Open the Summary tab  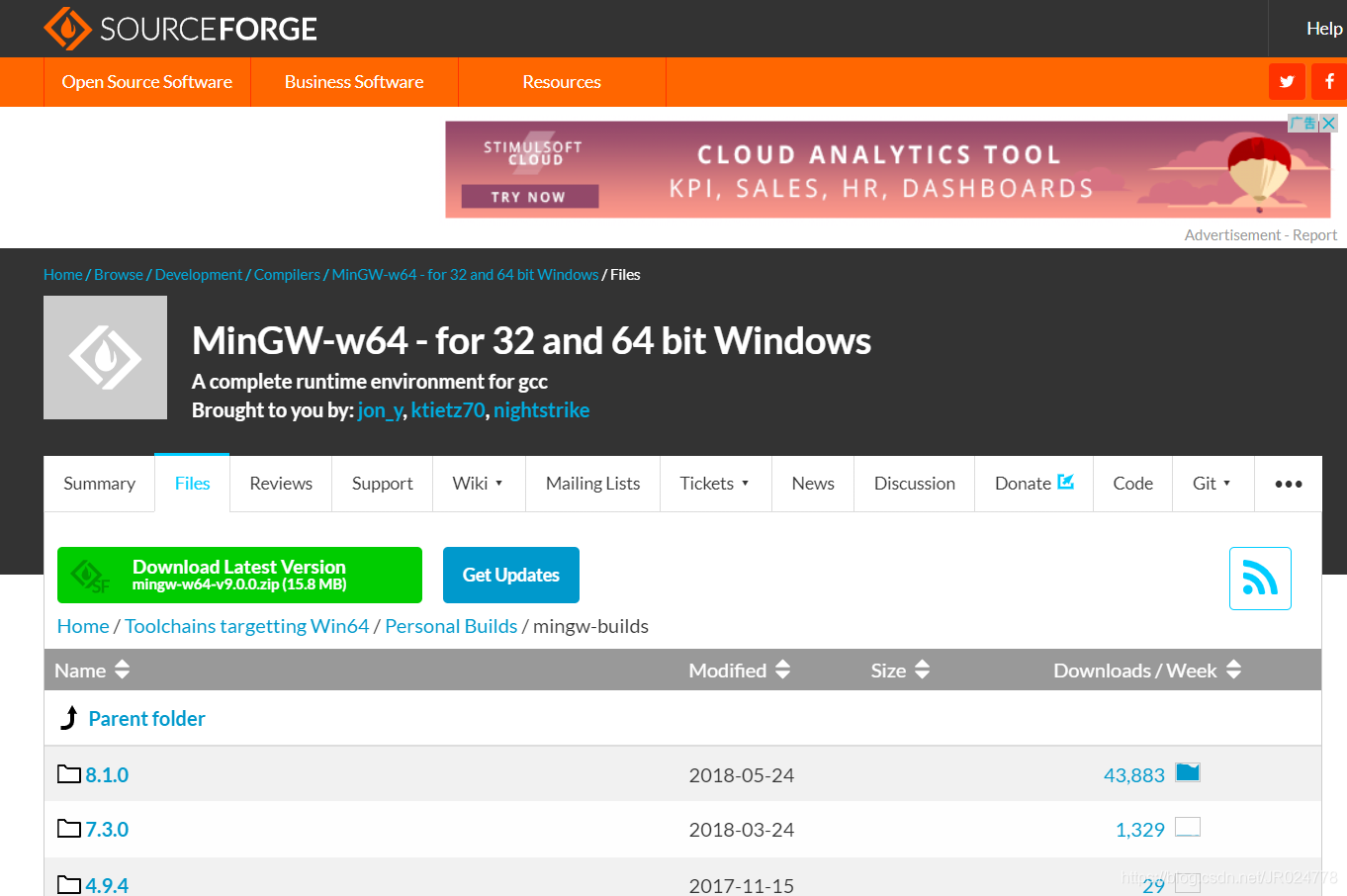99,484
